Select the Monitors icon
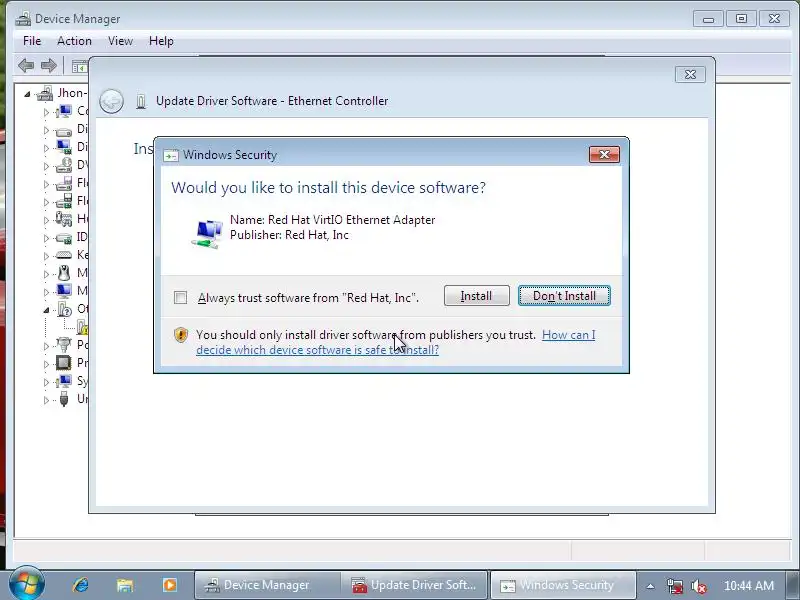The width and height of the screenshot is (800, 600). pyautogui.click(x=64, y=291)
